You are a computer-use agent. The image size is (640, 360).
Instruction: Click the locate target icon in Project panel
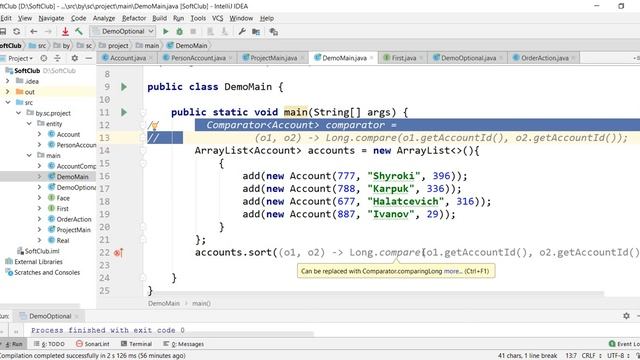tap(44, 58)
